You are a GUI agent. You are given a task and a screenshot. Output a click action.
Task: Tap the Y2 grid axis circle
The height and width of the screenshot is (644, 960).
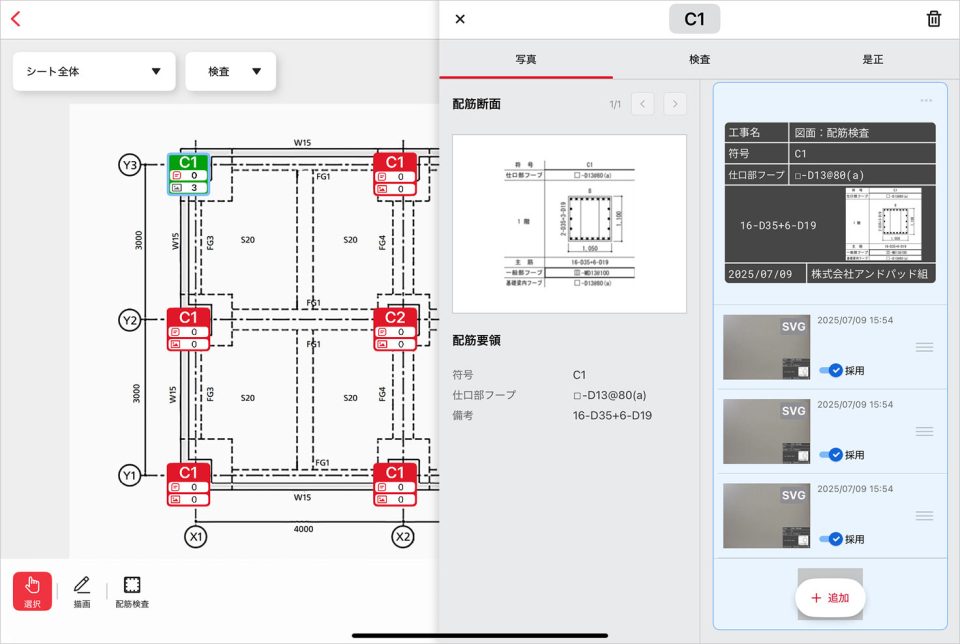[x=130, y=320]
